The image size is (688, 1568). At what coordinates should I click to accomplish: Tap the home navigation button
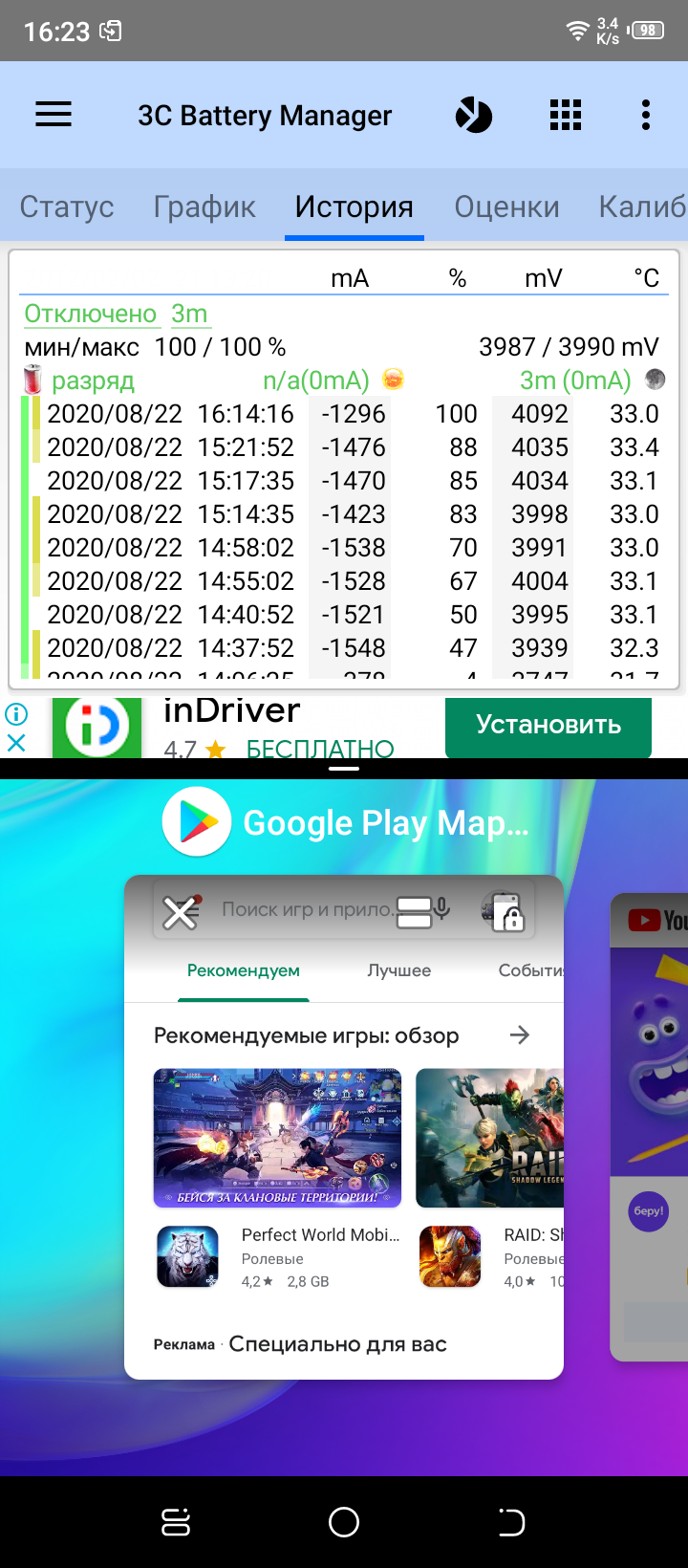[x=344, y=1522]
